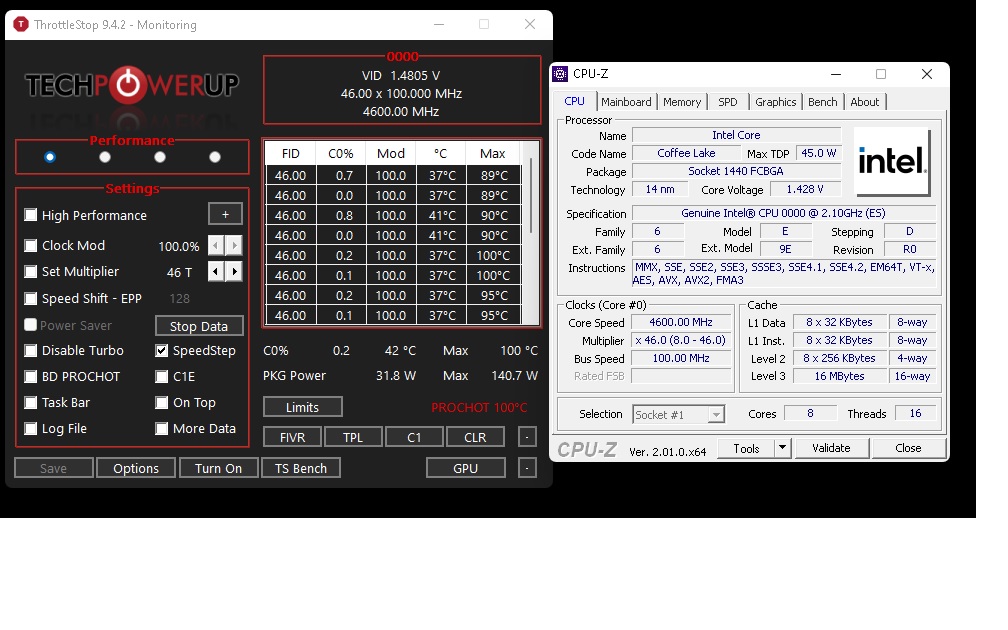Increase Set Multiplier with right arrow
Image resolution: width=1008 pixels, height=630 pixels.
pos(234,271)
